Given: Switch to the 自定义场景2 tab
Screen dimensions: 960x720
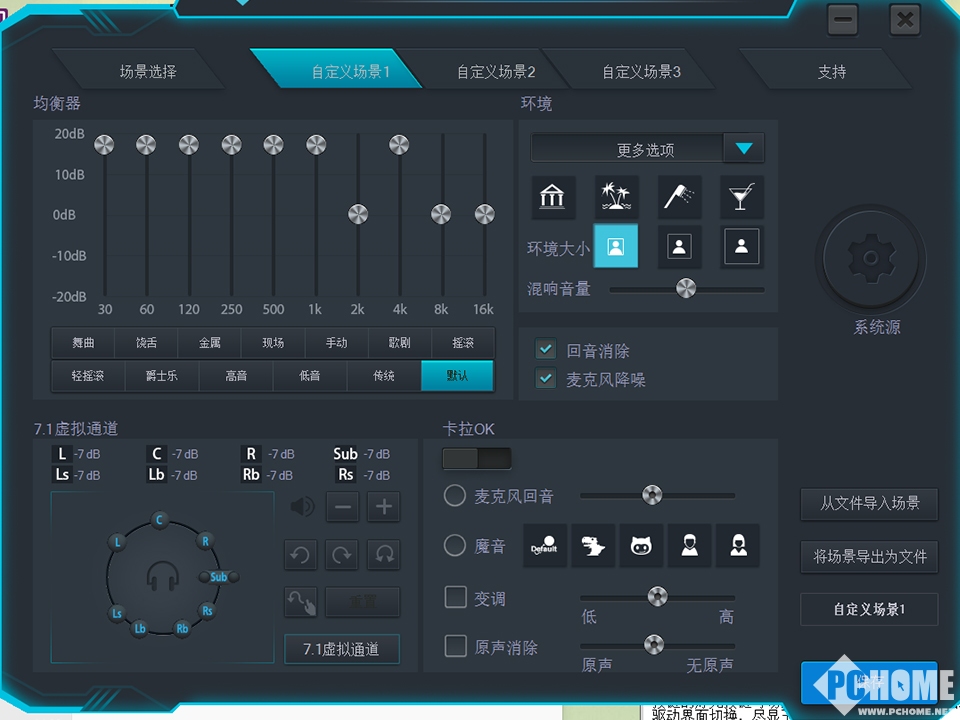Looking at the screenshot, I should (496, 72).
